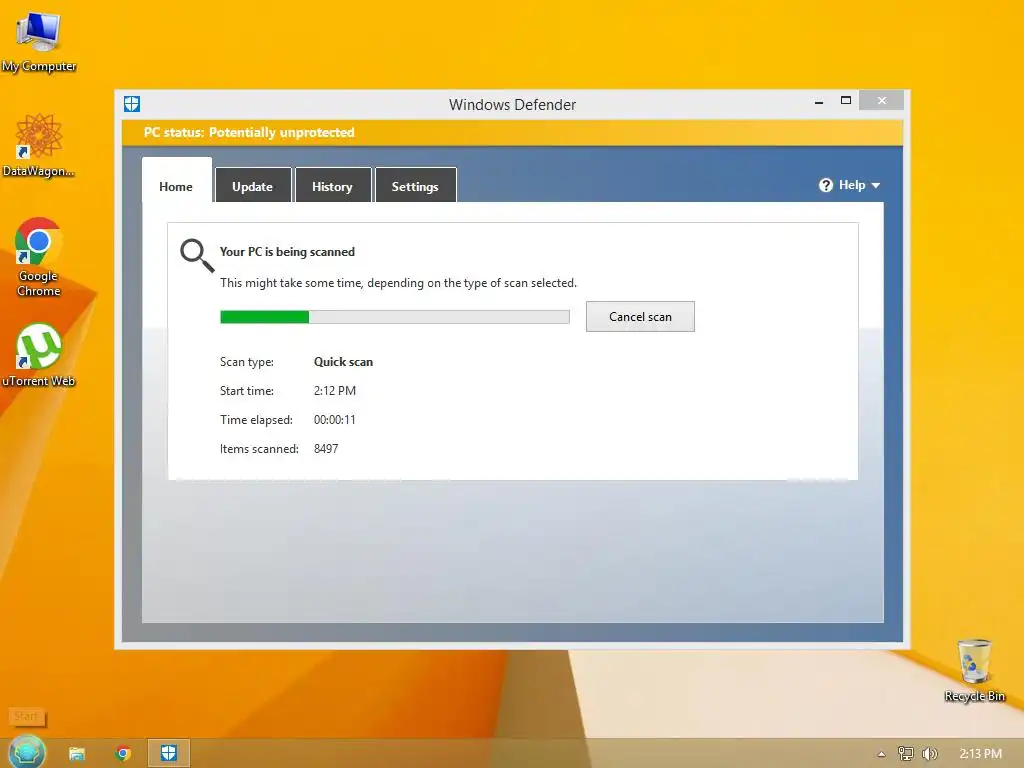The image size is (1024, 768).
Task: Click the Start orb on the taskbar
Action: (x=27, y=752)
